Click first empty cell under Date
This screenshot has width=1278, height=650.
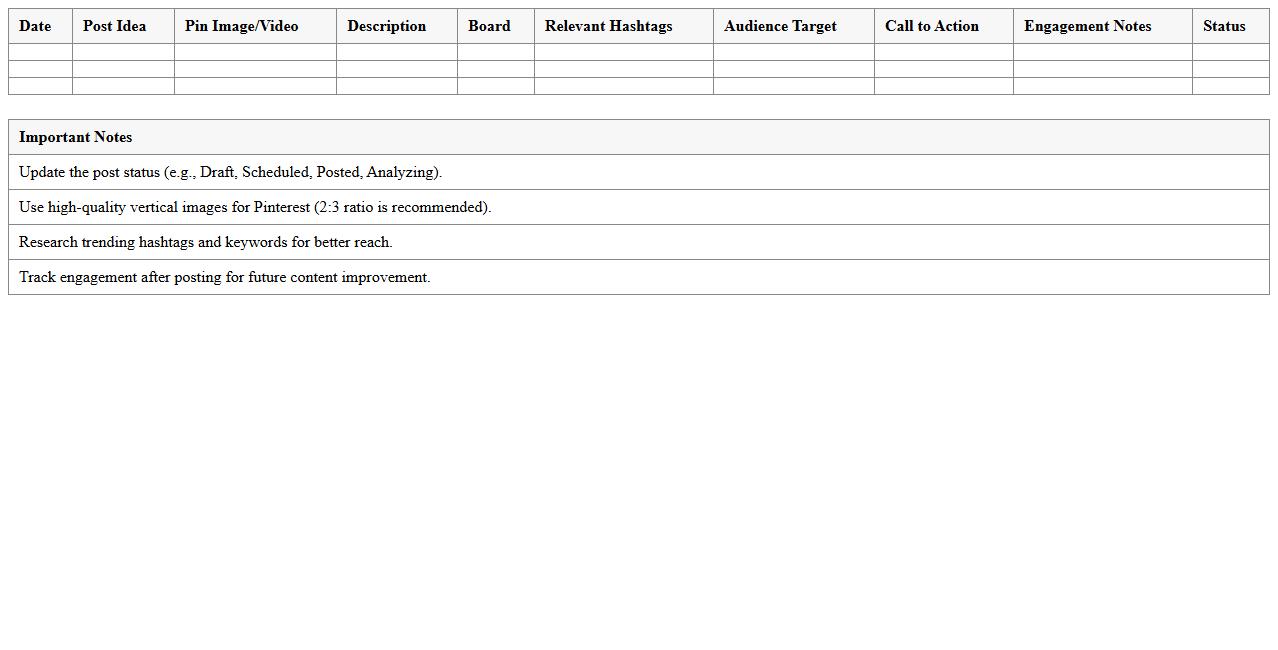pyautogui.click(x=40, y=52)
